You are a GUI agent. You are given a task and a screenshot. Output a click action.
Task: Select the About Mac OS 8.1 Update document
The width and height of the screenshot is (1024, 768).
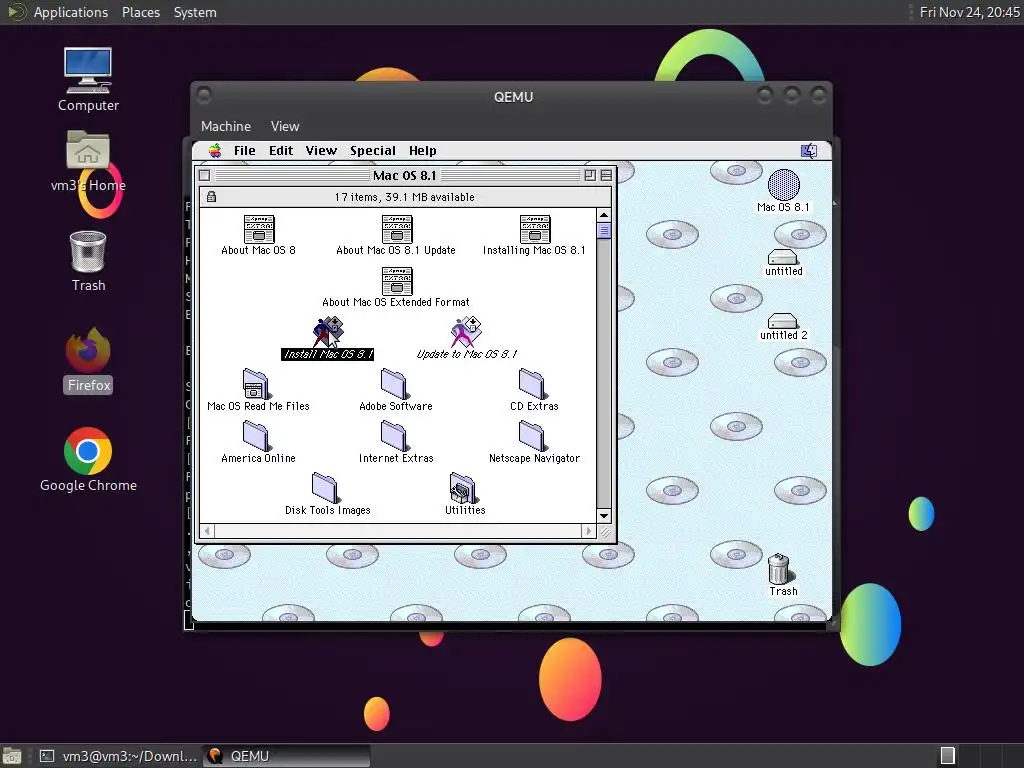[396, 229]
